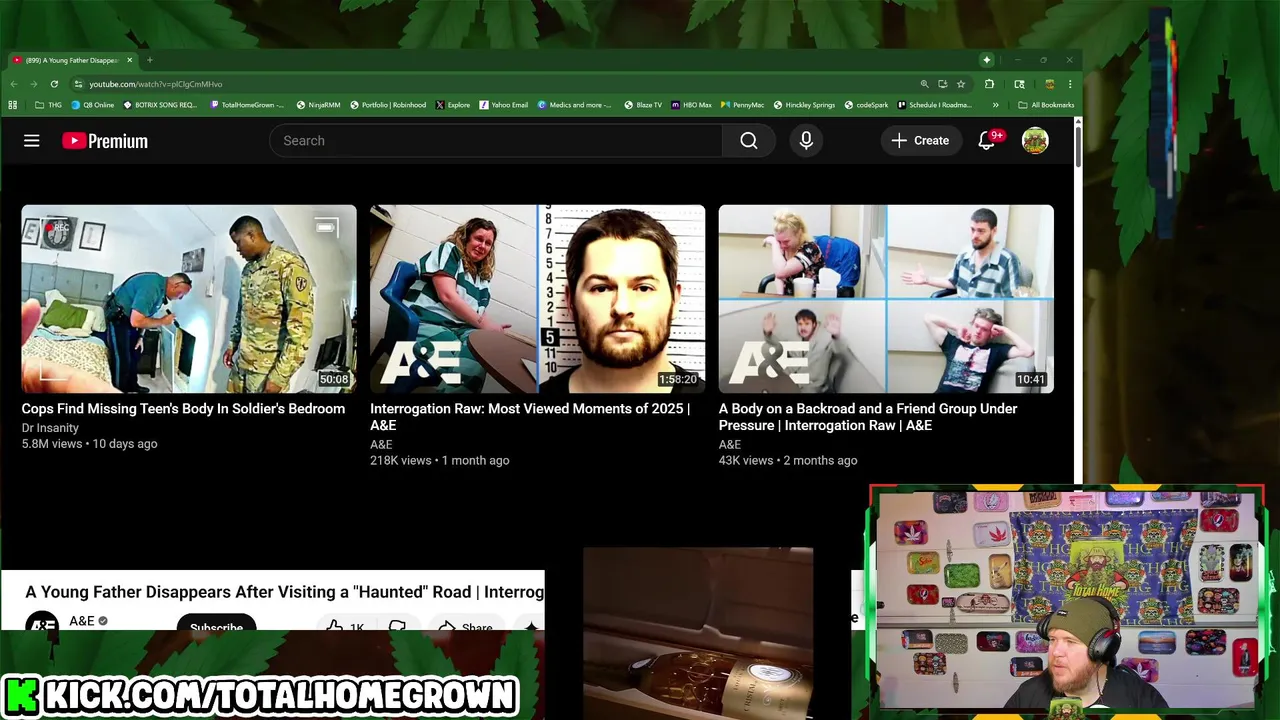Image resolution: width=1280 pixels, height=720 pixels.
Task: Expand hidden bookmarks overflow chevron
Action: click(995, 105)
